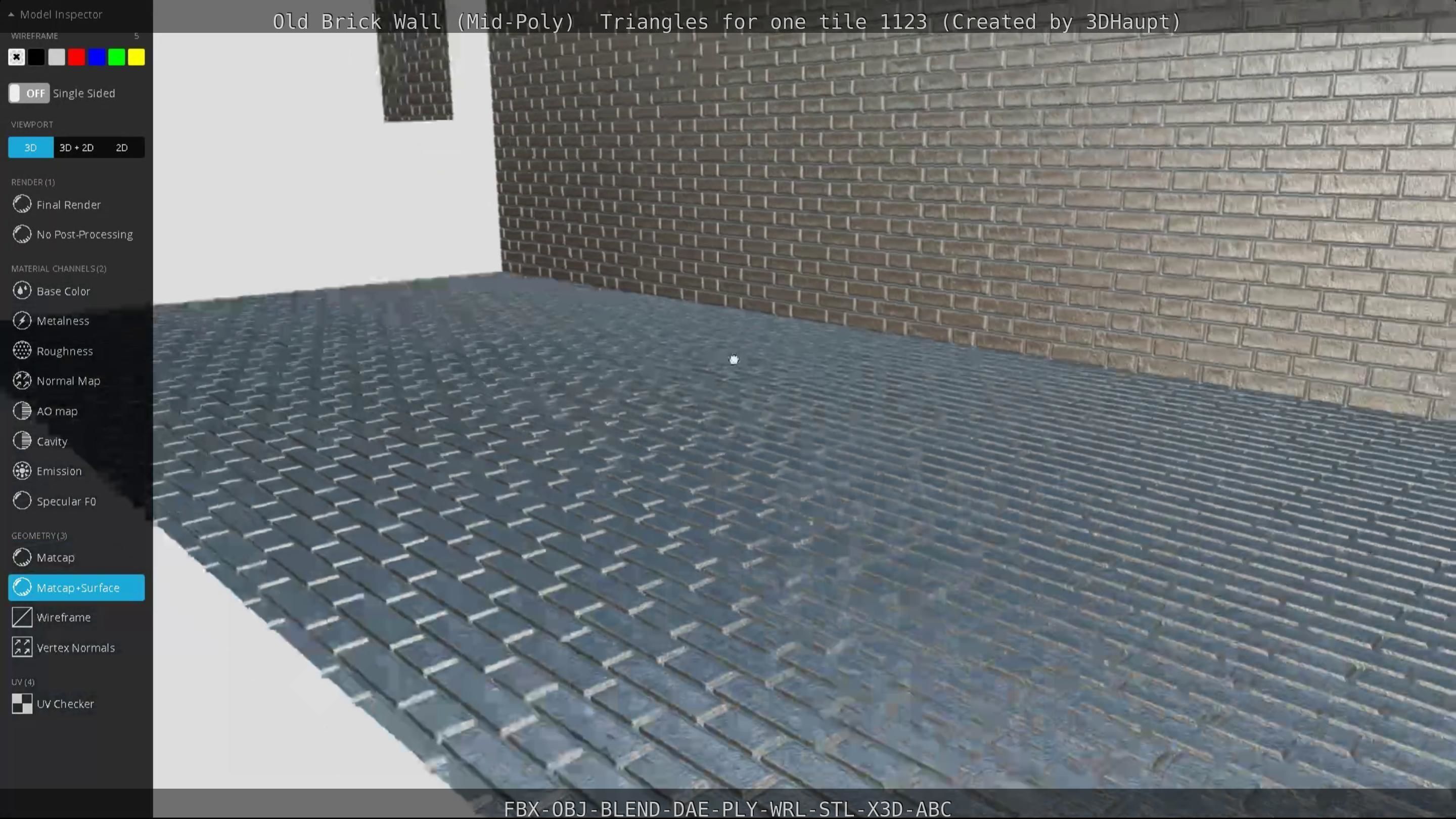Click the Final Render icon
Screen dimensions: 1456x819
point(22,204)
